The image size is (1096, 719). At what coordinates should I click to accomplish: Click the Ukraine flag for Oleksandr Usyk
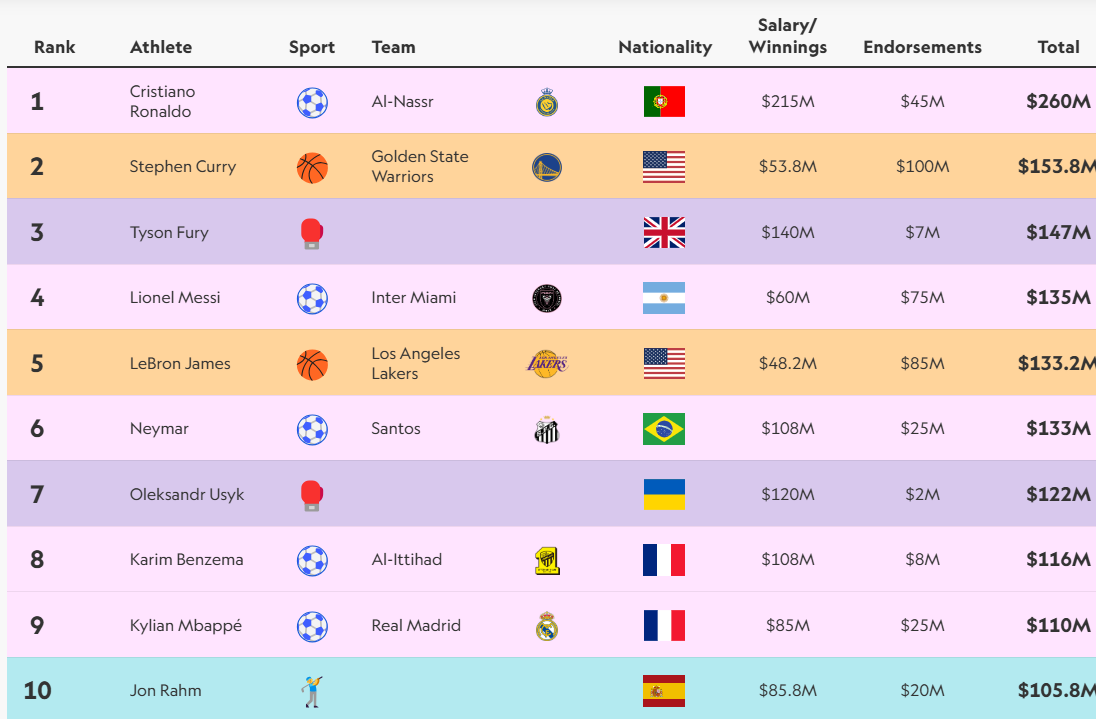[x=664, y=495]
